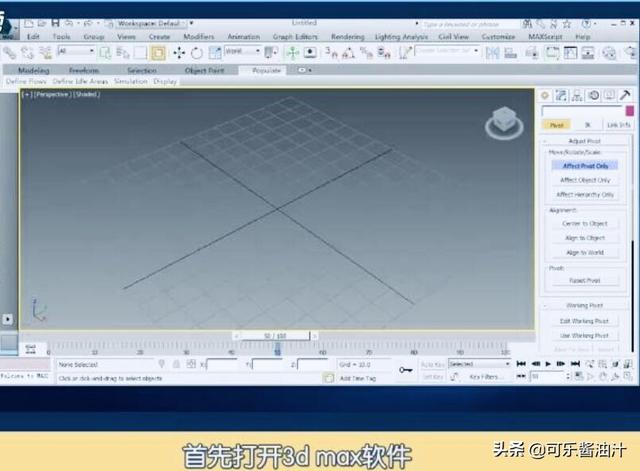The image size is (640, 471).
Task: Click the Play Animation button
Action: (x=548, y=364)
